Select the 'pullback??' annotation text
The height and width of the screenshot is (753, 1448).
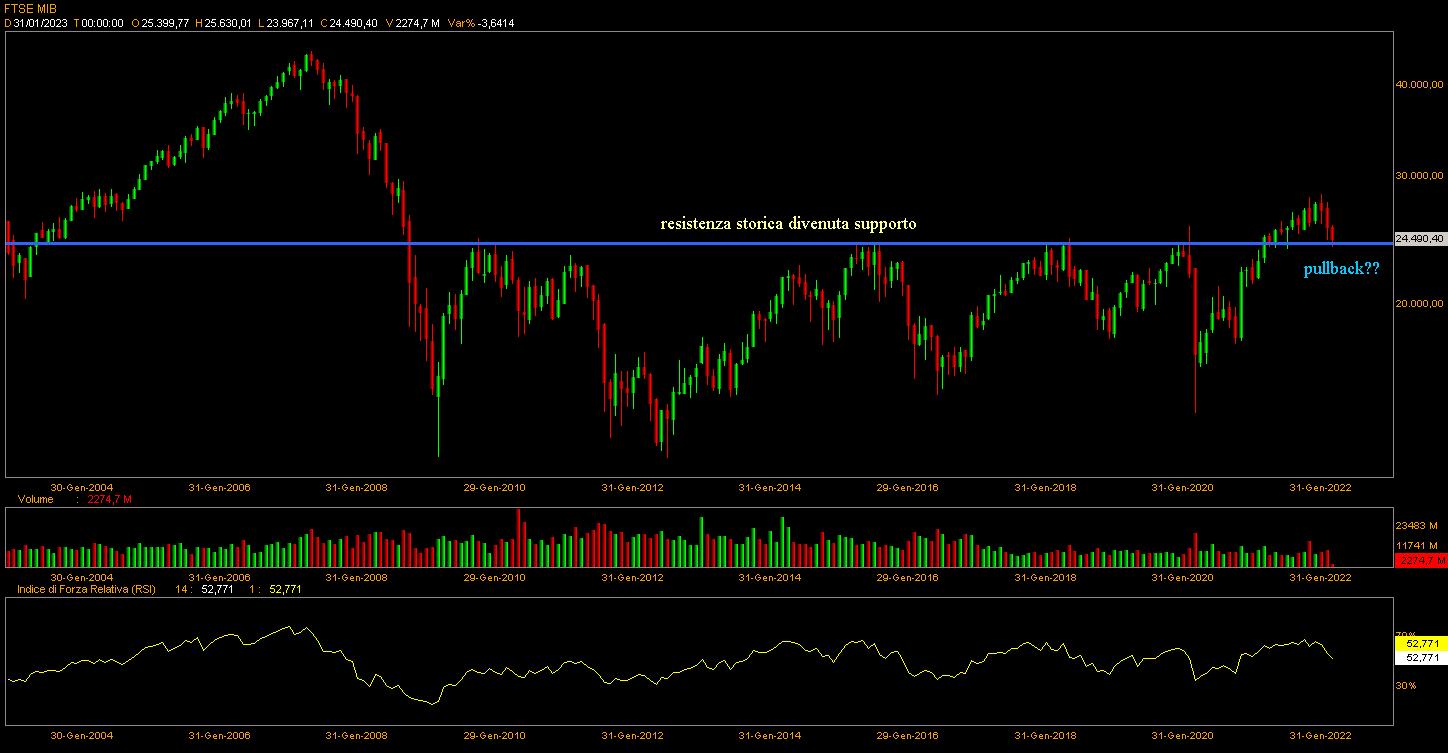pyautogui.click(x=1342, y=268)
